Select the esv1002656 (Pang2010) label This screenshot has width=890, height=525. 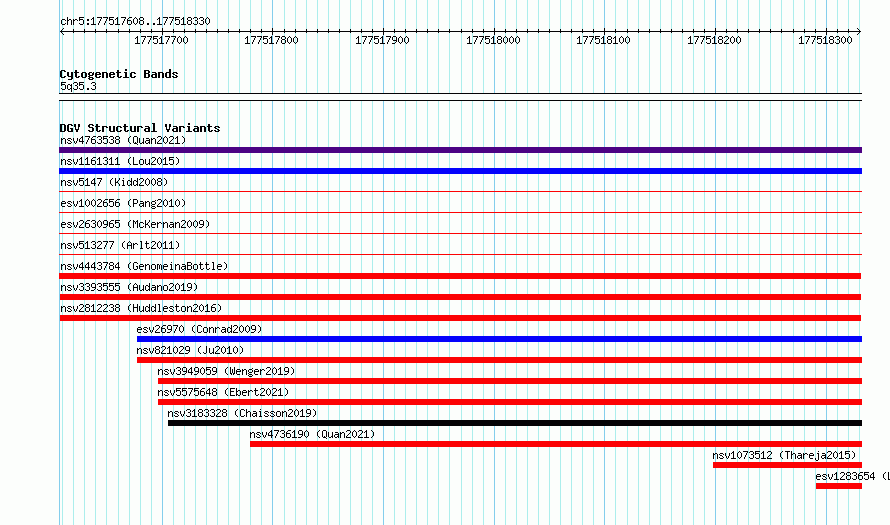click(123, 203)
